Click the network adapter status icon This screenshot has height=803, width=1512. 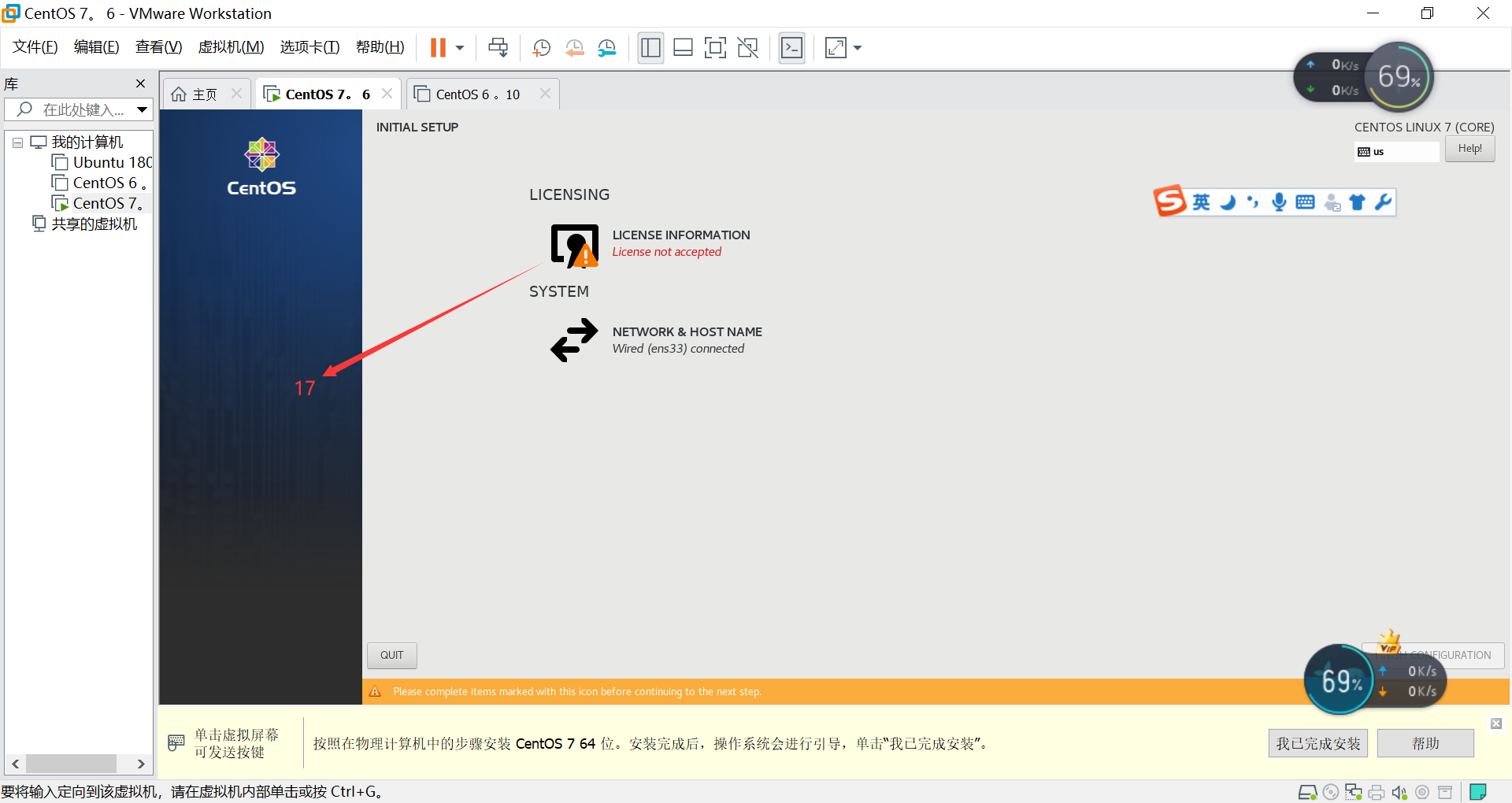pos(1354,792)
